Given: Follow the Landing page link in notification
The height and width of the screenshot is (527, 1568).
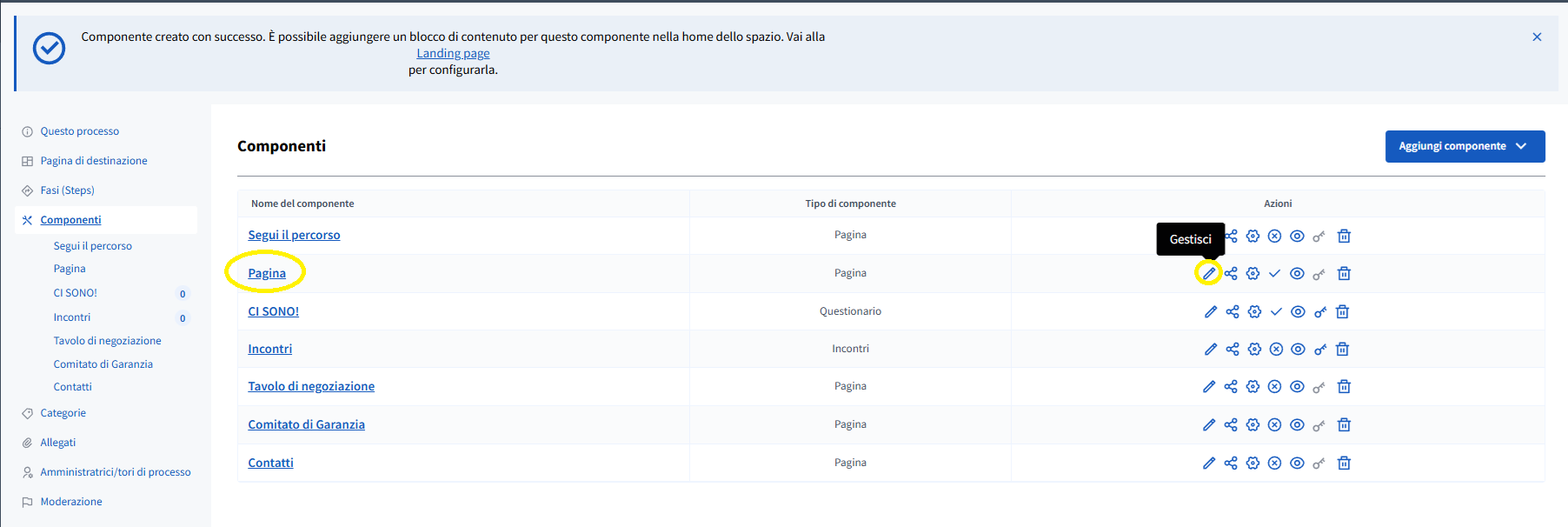Looking at the screenshot, I should coord(453,53).
